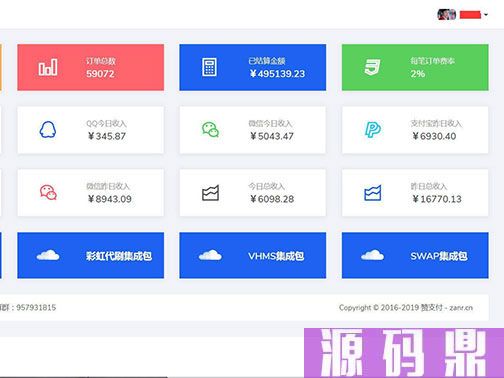
Task: Open the user dropdown arrow at top right
Action: (x=486, y=15)
